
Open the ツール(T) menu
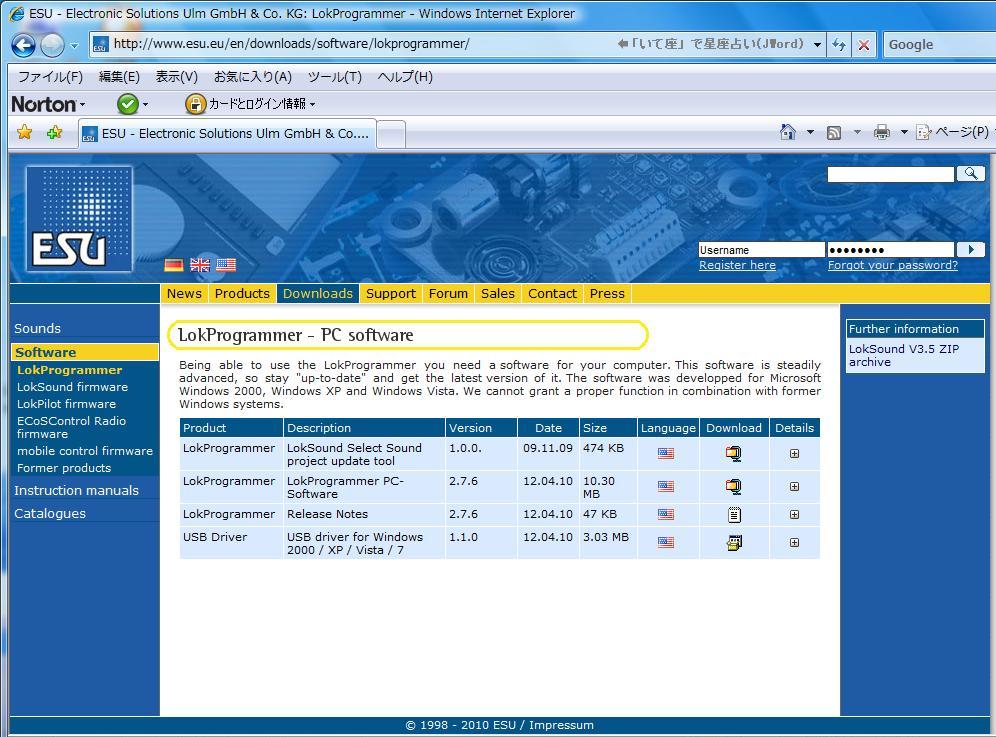[x=335, y=77]
